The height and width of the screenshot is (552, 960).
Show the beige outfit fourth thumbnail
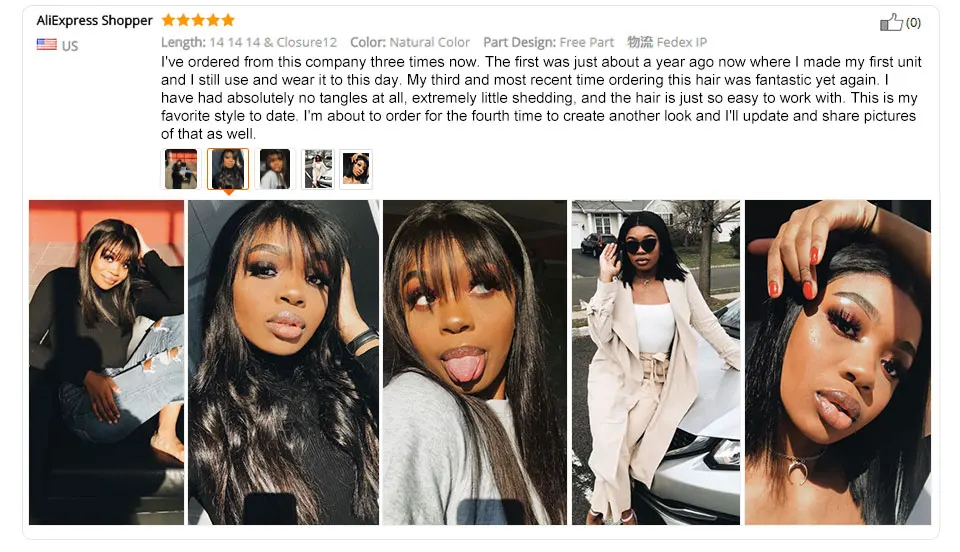point(318,169)
